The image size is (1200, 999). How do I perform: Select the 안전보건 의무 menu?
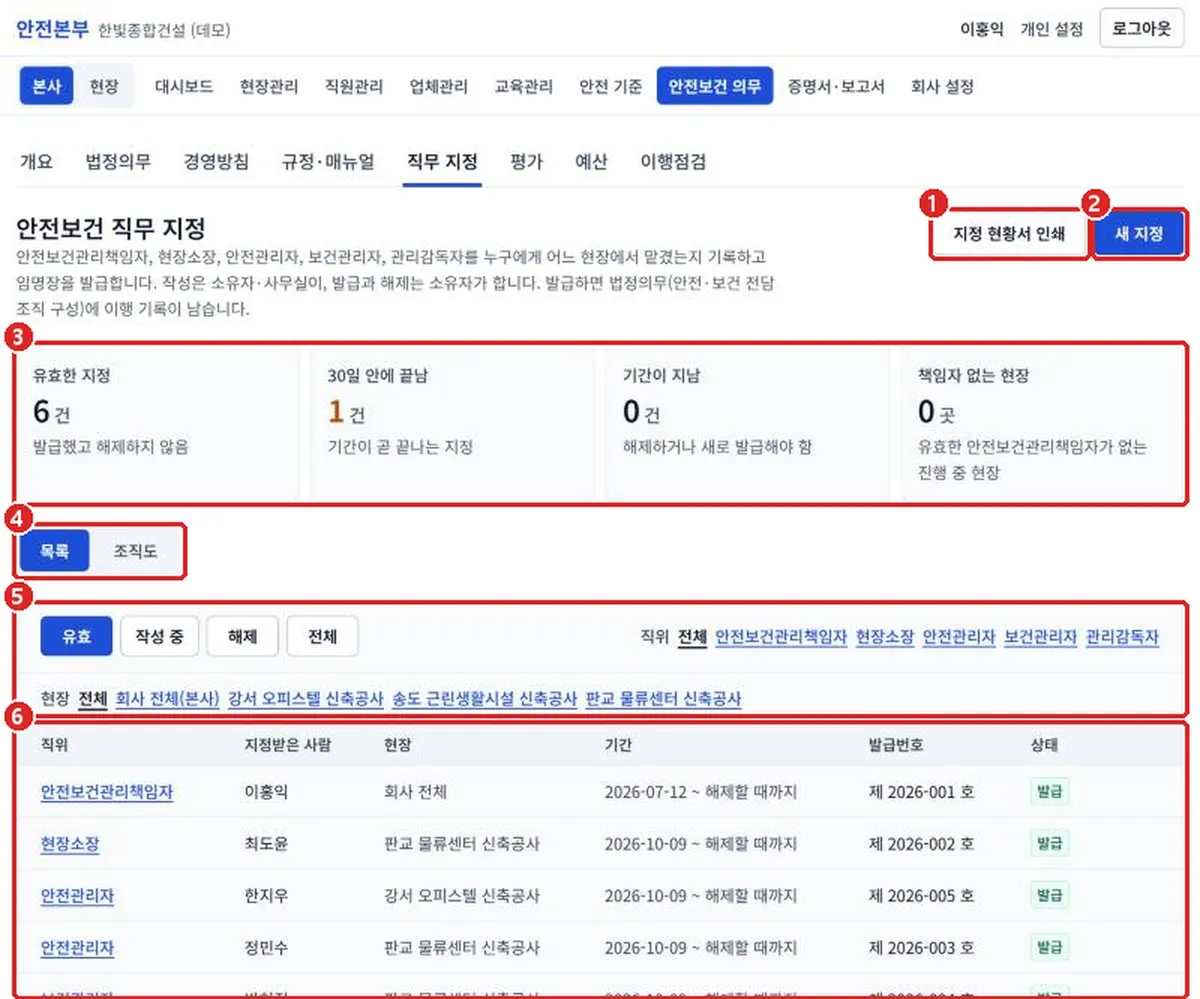click(x=715, y=86)
